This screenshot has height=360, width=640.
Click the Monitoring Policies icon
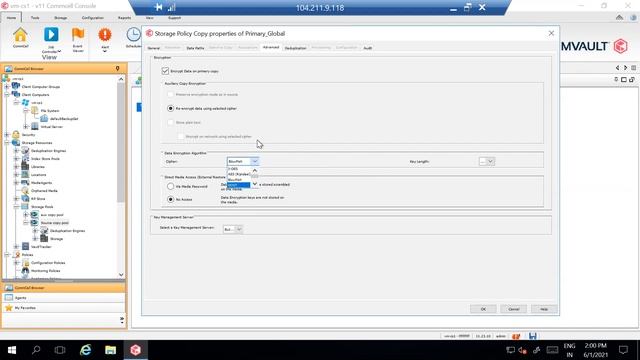pyautogui.click(x=25, y=271)
